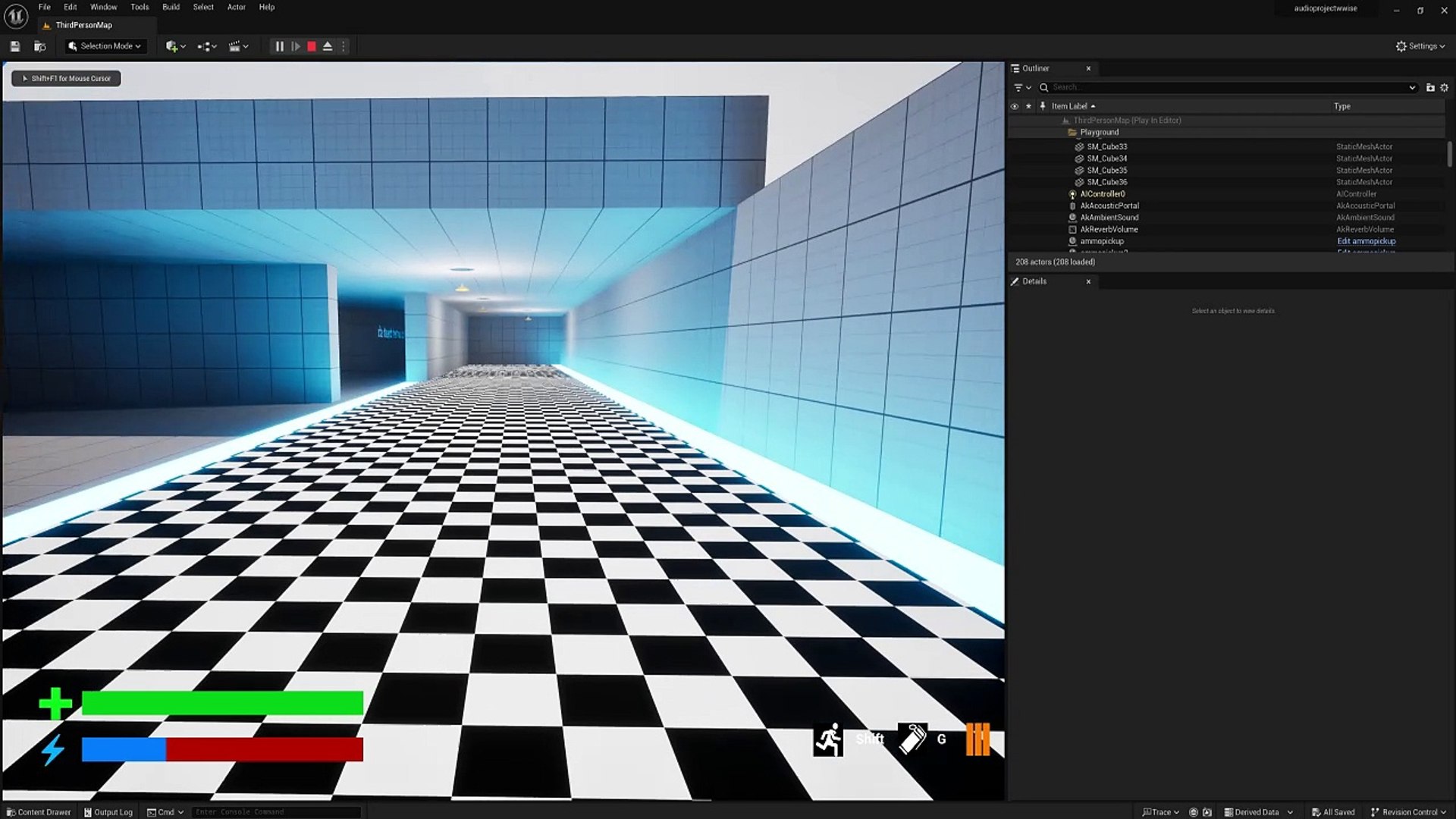Toggle the eye visibility column header
Screen dimensions: 1456x819
[x=1015, y=106]
